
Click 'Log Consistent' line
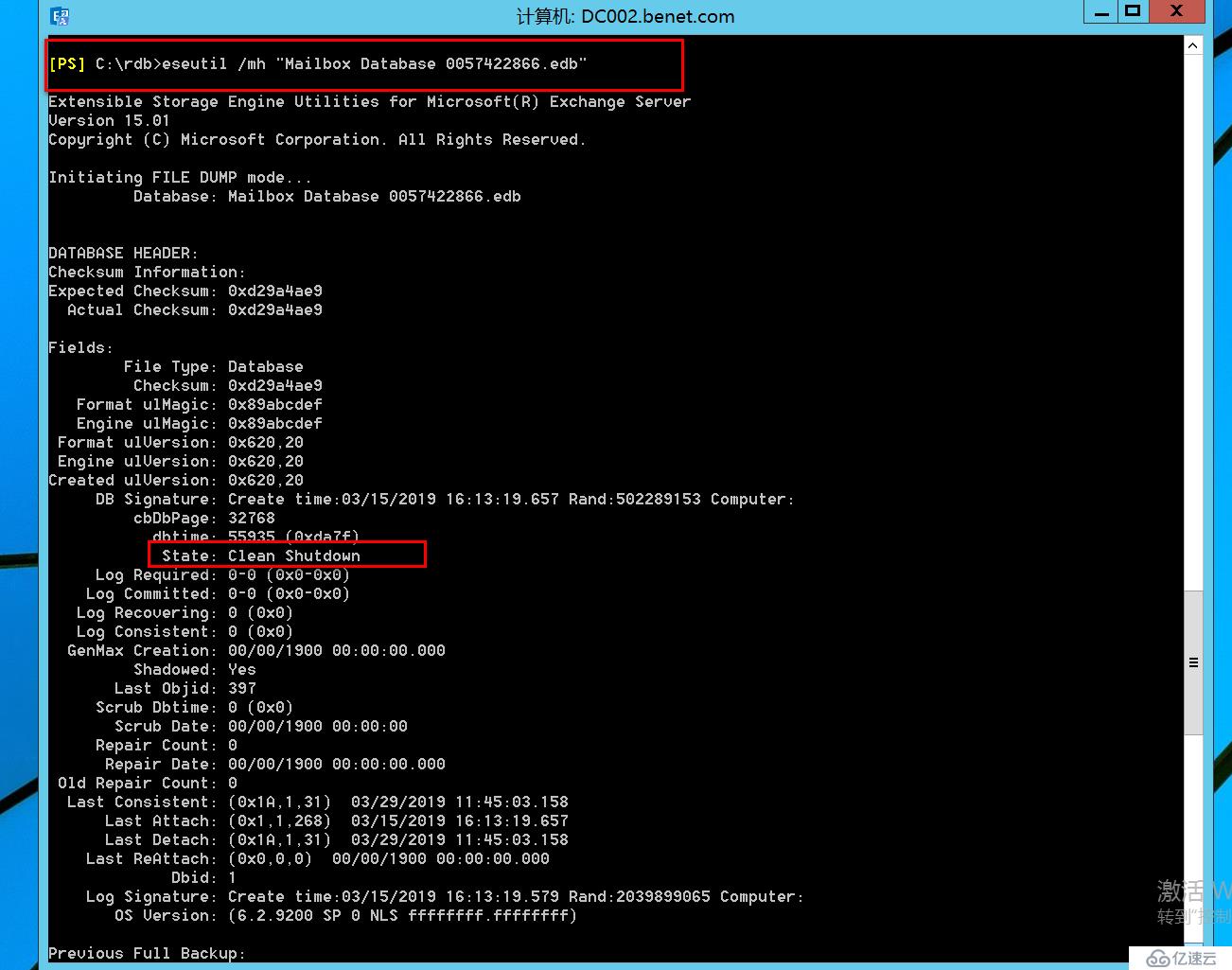tap(185, 631)
